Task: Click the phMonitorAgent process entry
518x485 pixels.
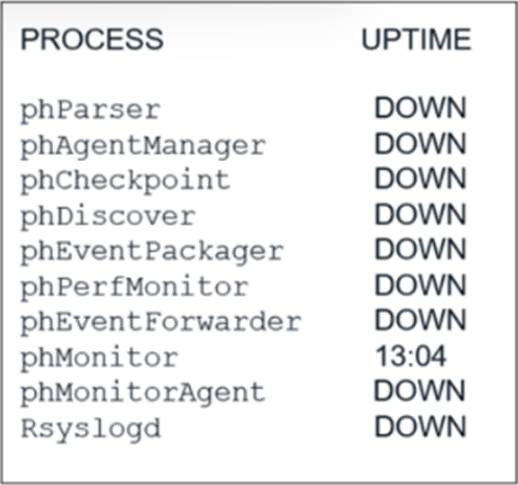Action: tap(143, 394)
